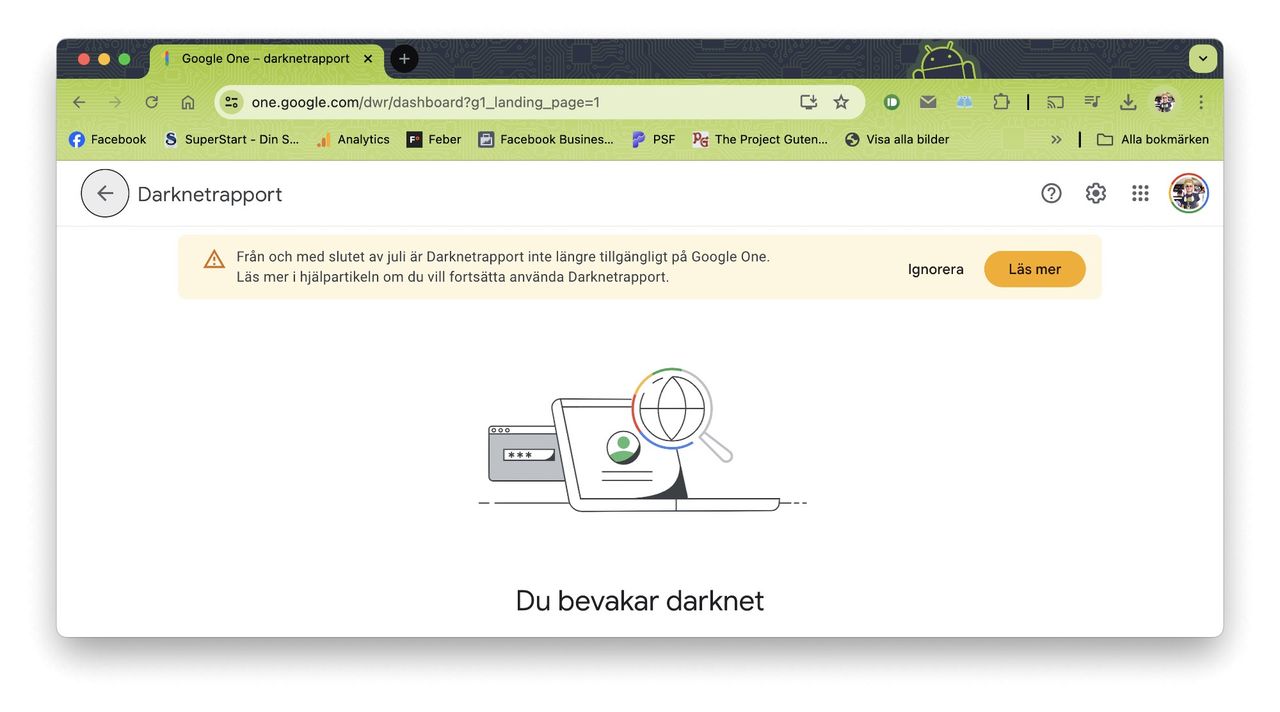Open the Darknetrapport help icon
Image resolution: width=1280 pixels, height=712 pixels.
(x=1051, y=193)
